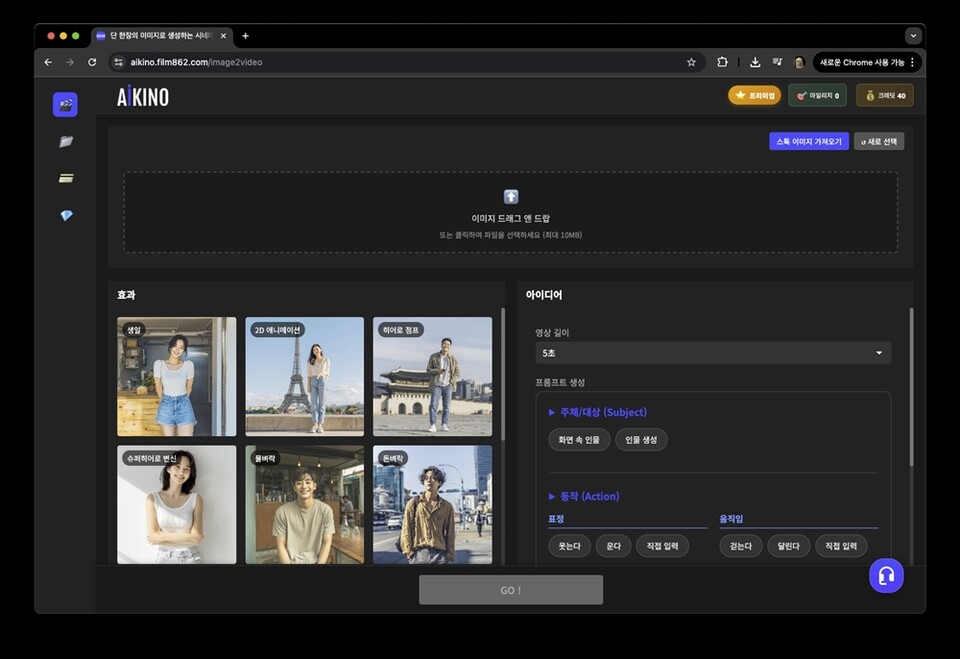Click the 프리미엄 premium button
Screen dimensions: 960x659
(x=754, y=95)
